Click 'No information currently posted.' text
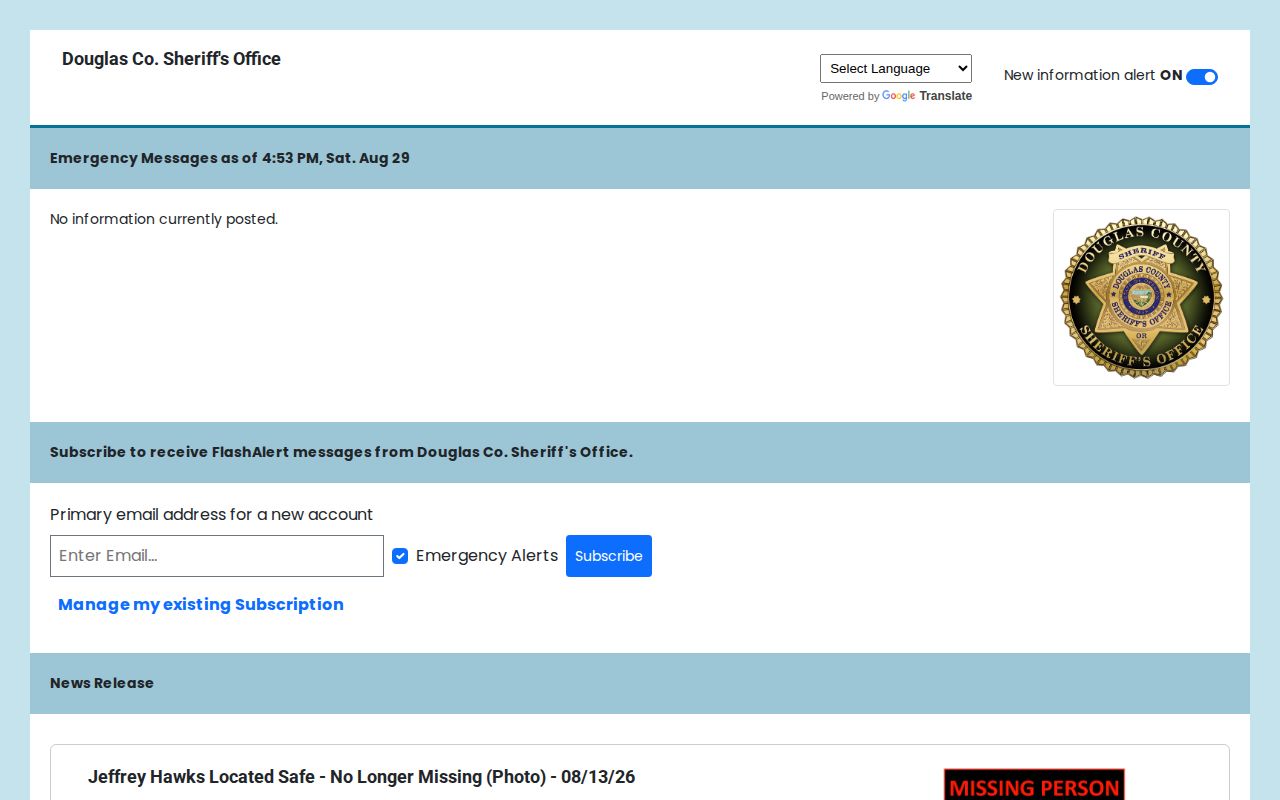 point(164,219)
